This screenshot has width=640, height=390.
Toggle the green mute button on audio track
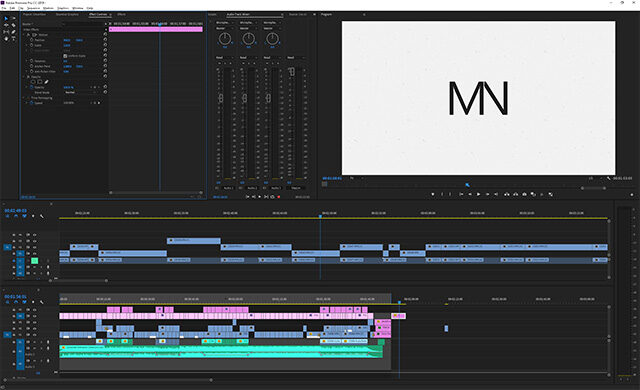click(35, 261)
